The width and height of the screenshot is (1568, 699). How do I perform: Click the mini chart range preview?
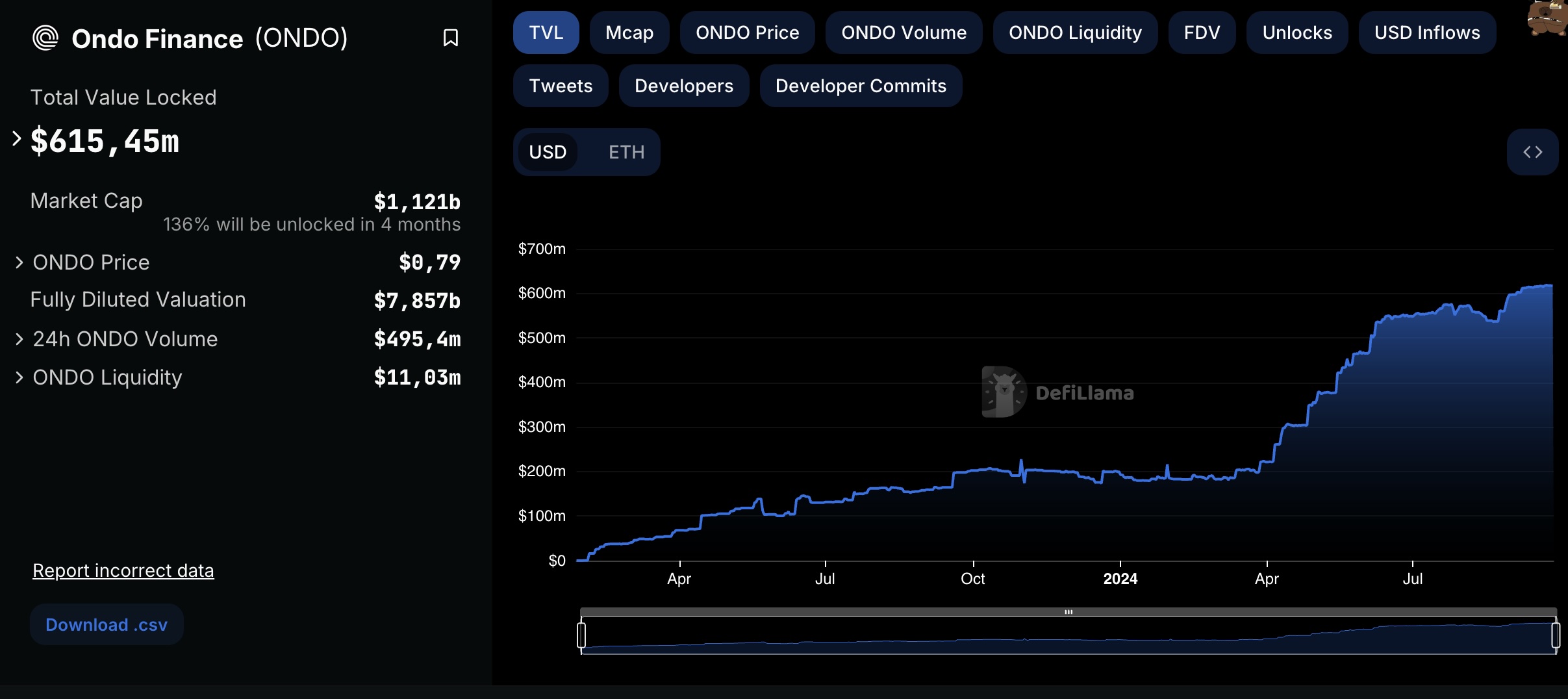point(1069,635)
